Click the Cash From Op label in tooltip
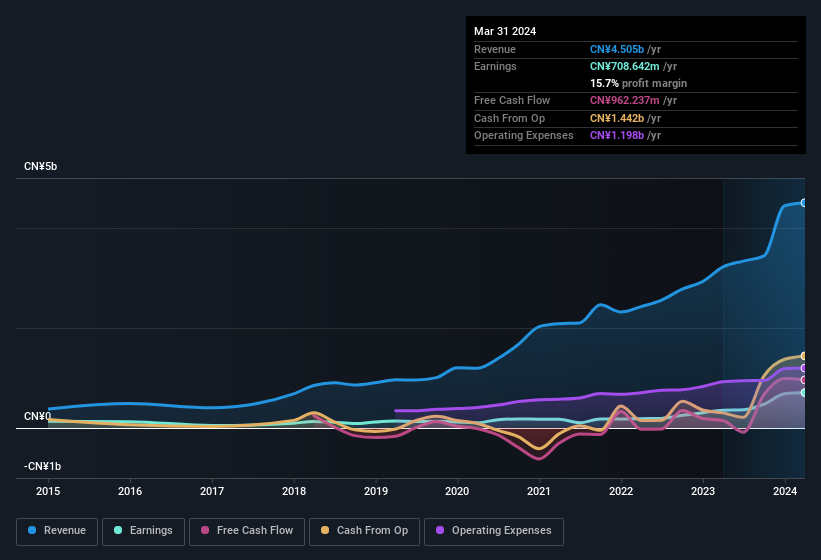This screenshot has height=560, width=821. pyautogui.click(x=509, y=118)
